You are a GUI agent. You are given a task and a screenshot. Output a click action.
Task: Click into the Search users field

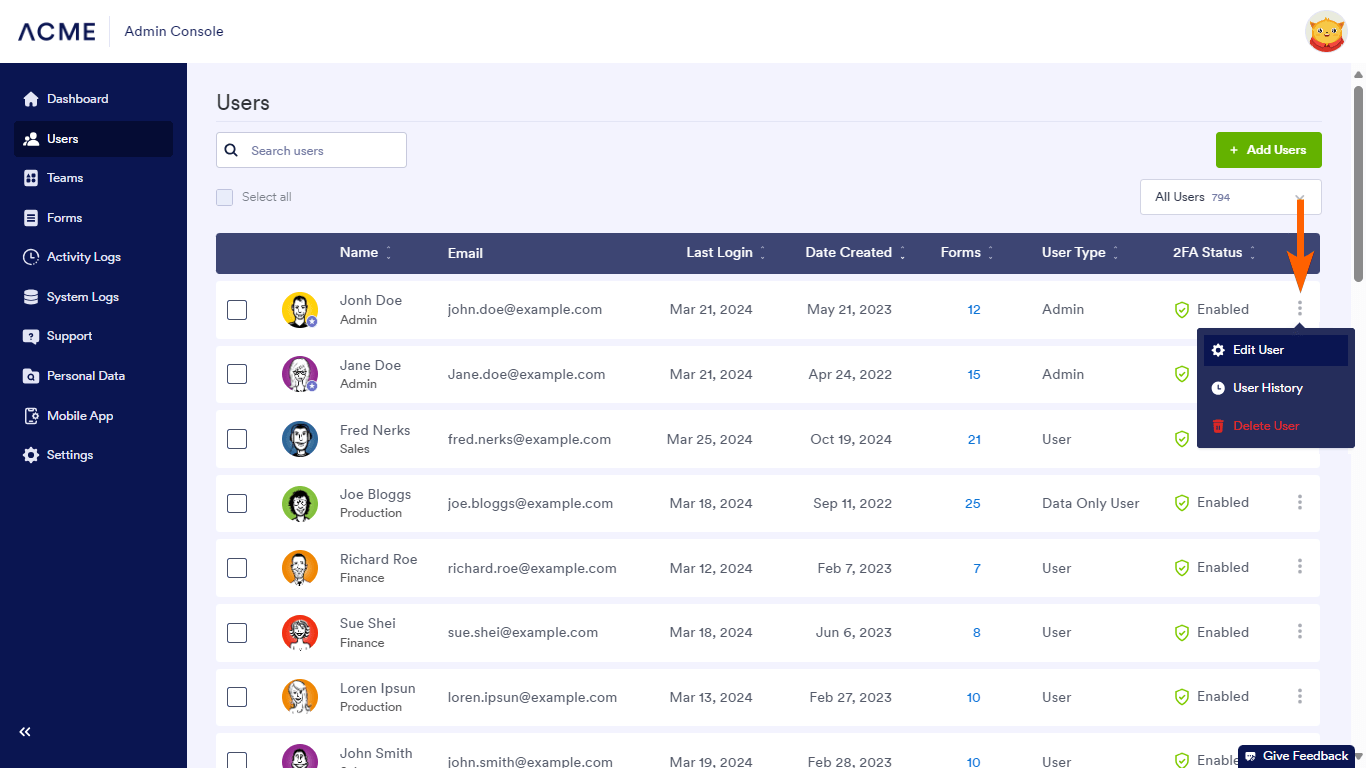pyautogui.click(x=320, y=151)
